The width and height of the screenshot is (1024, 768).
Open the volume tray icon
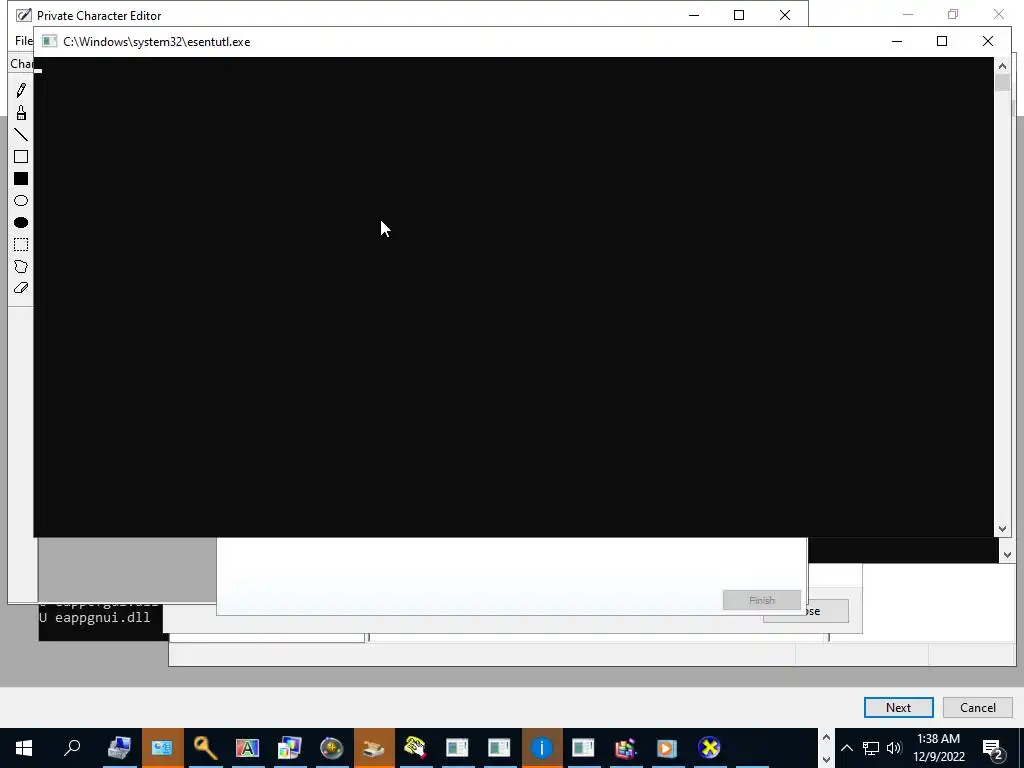coord(894,748)
